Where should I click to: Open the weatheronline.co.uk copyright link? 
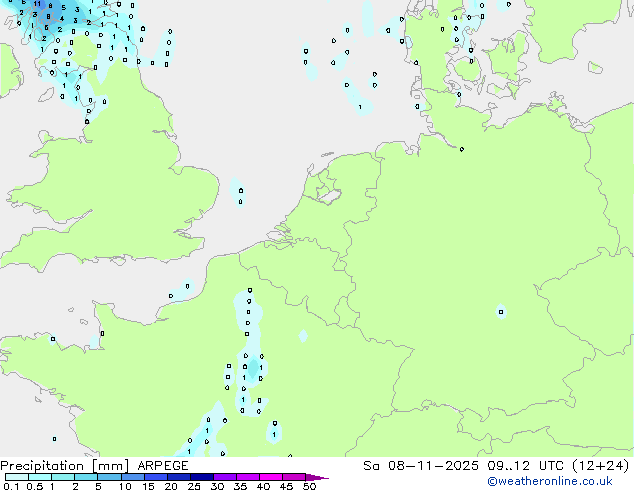click(550, 481)
